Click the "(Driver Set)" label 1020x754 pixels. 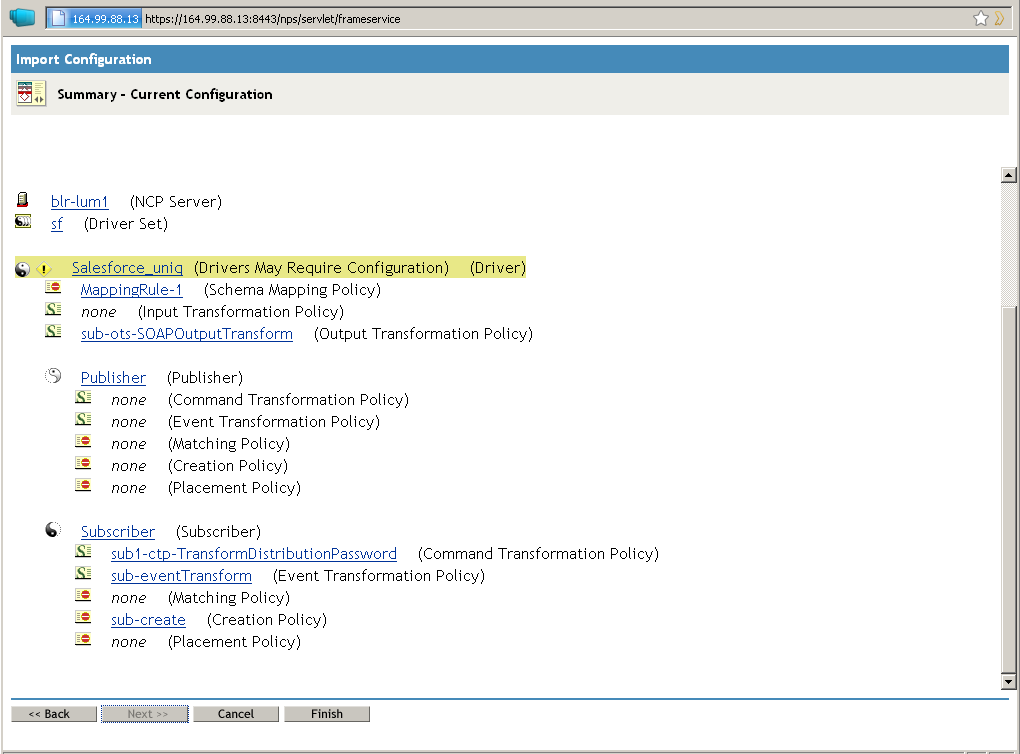coord(126,224)
